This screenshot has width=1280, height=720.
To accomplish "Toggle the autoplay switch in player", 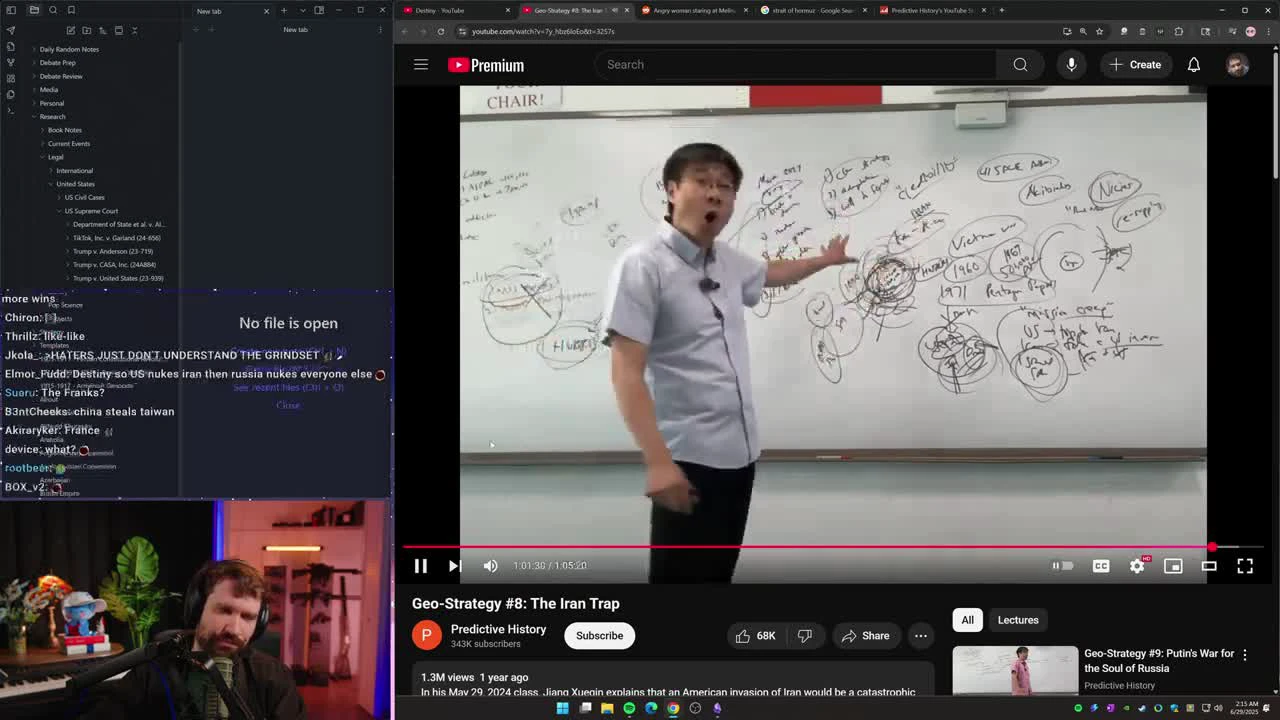I will (x=1062, y=566).
